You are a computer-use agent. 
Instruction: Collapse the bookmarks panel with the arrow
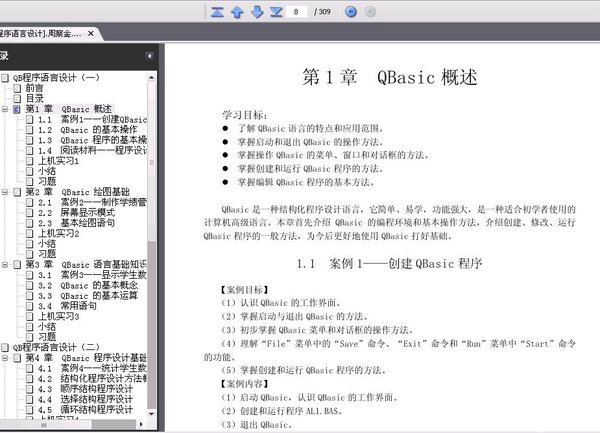click(149, 56)
